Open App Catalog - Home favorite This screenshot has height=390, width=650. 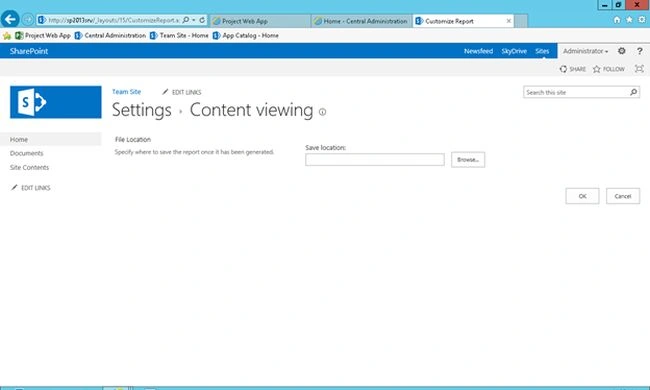(x=245, y=36)
